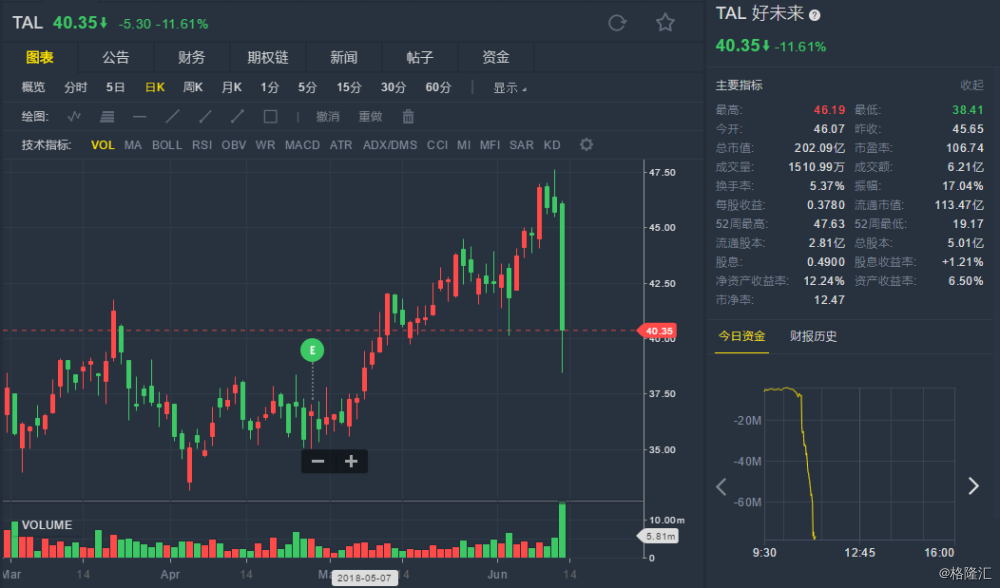
Task: Enable the MFI indicator
Action: 490,145
